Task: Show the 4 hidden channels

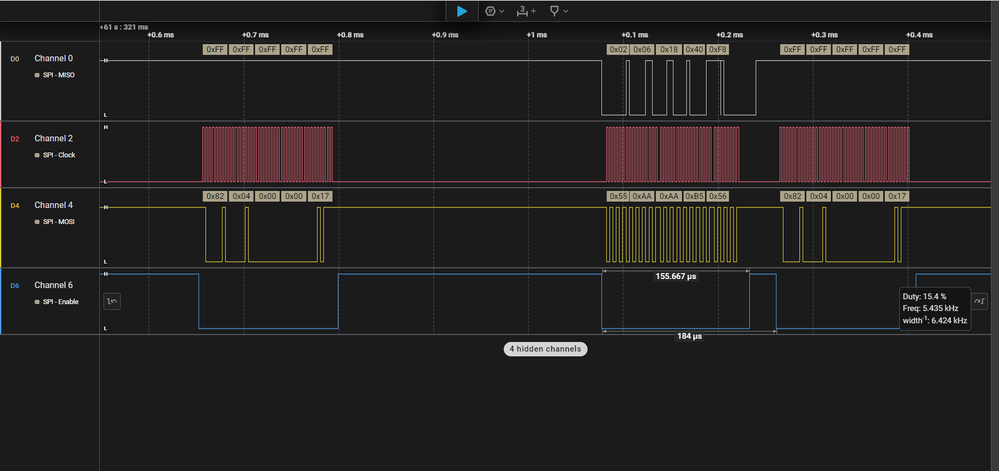Action: (x=545, y=349)
